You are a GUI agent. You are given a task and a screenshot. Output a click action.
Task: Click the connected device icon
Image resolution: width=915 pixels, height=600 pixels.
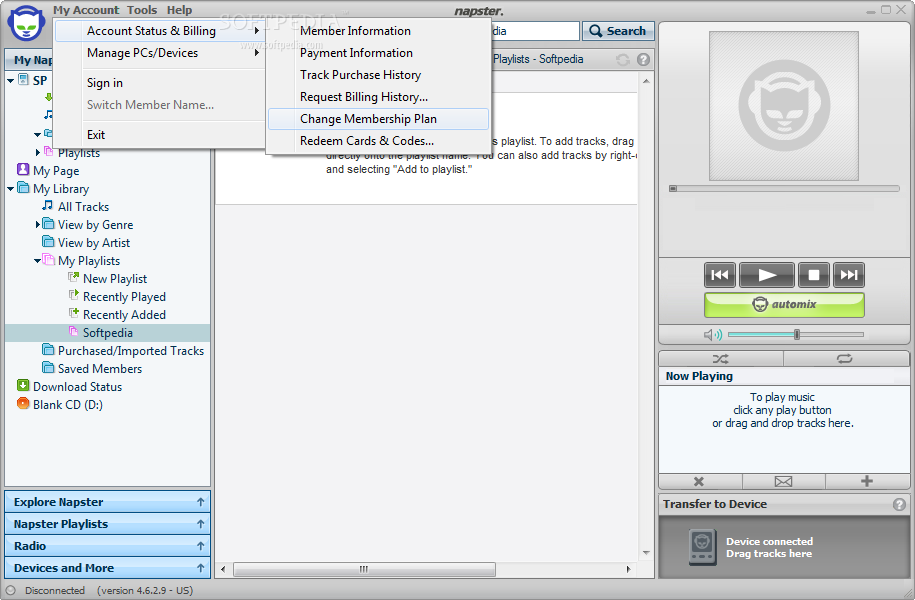[703, 547]
